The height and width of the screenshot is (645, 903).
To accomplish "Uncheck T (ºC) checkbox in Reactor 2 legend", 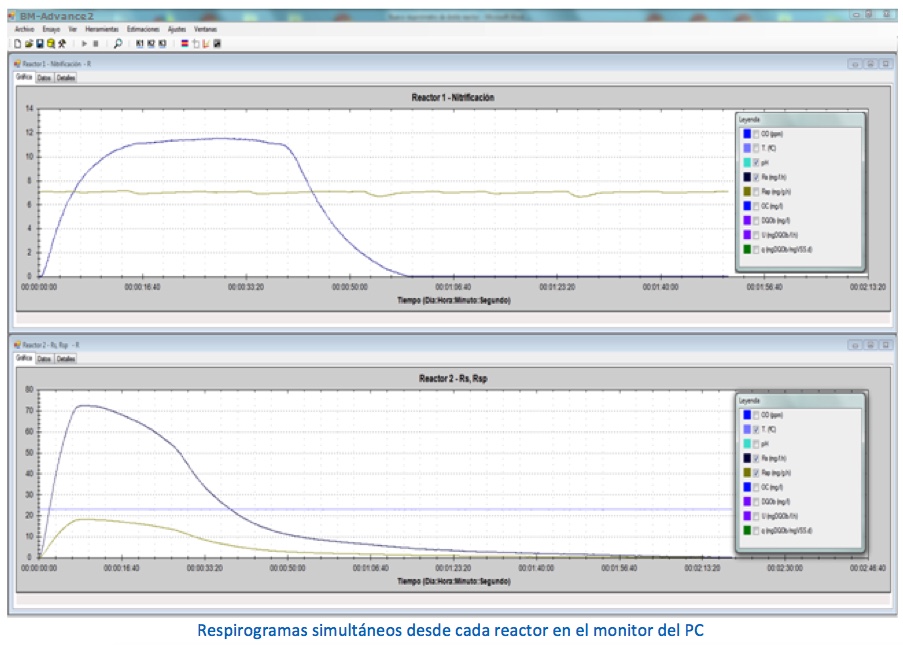I will [756, 430].
